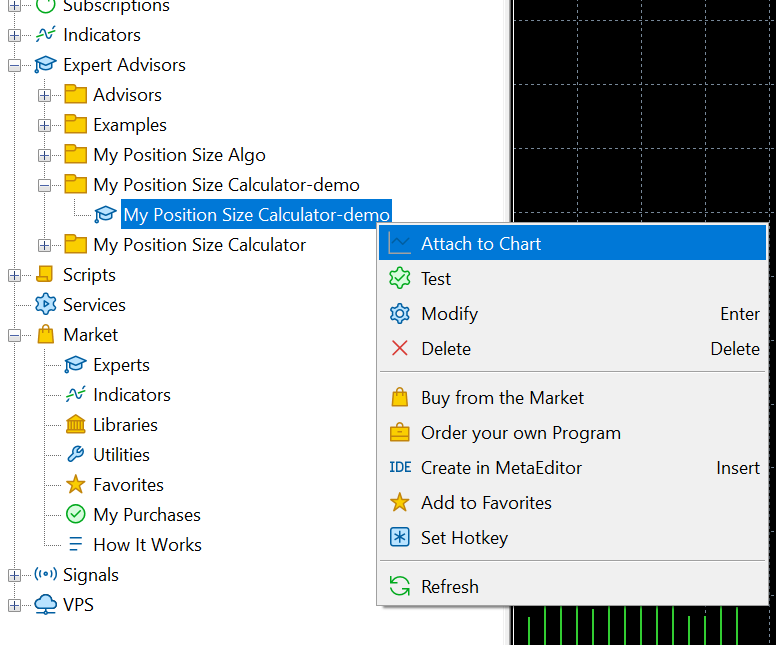Screen dimensions: 776x645
Task: Click the Libraries building icon
Action: click(76, 424)
